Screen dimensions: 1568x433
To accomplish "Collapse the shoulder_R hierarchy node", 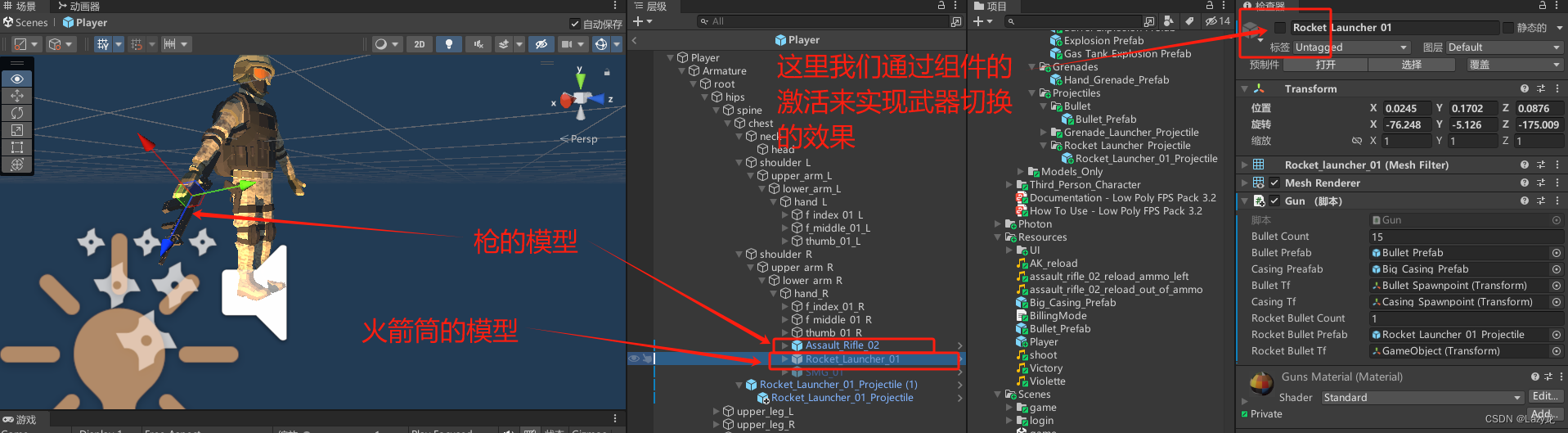I will [x=739, y=254].
